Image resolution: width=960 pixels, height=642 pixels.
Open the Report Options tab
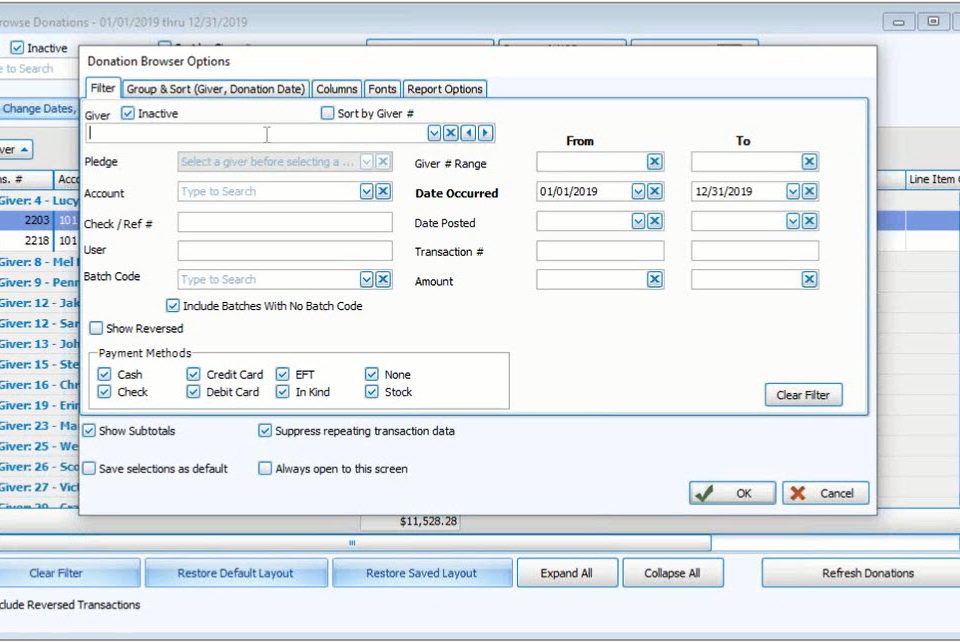[x=445, y=89]
